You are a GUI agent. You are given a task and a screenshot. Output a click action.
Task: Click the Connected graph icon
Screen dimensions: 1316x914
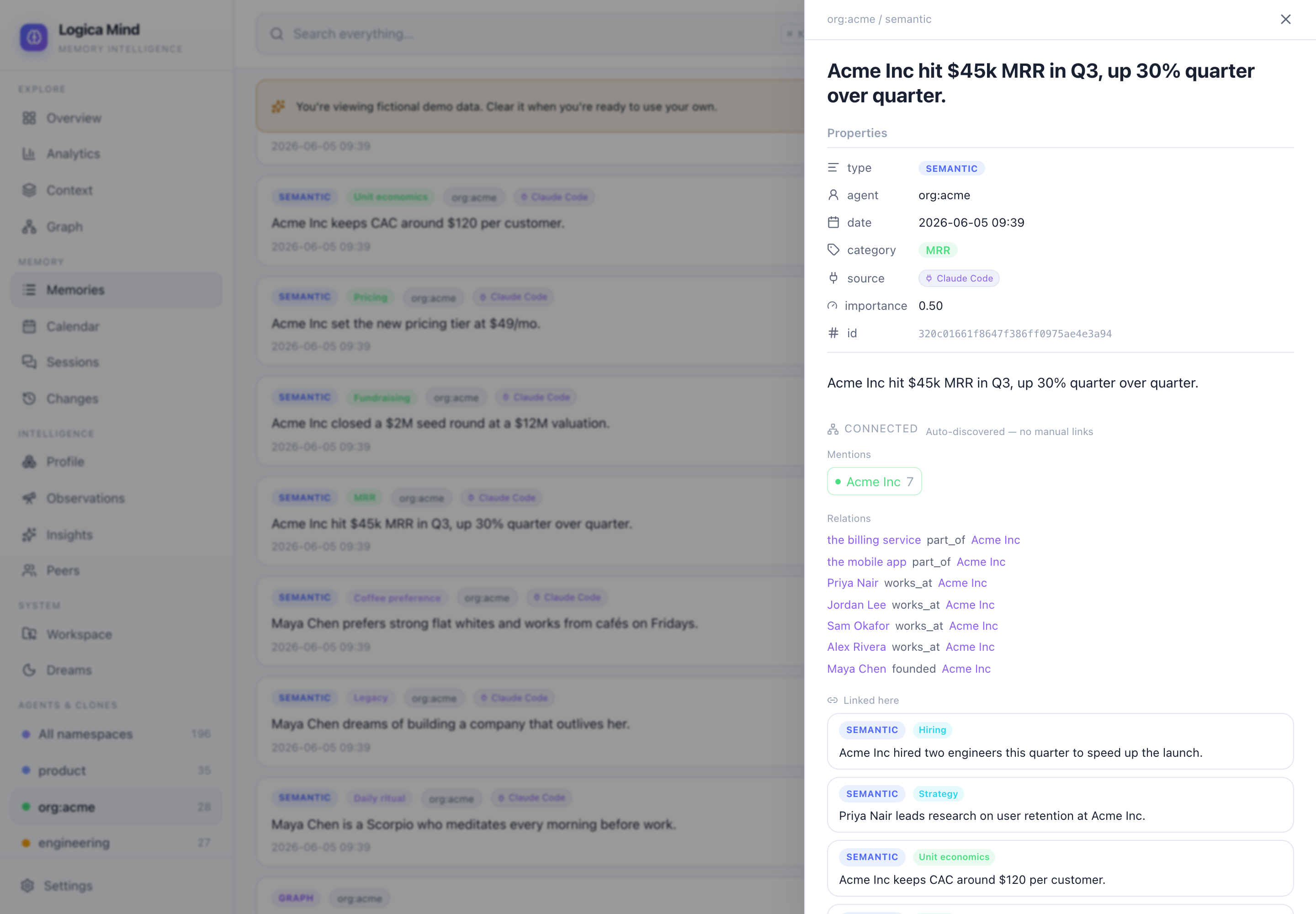pos(833,429)
